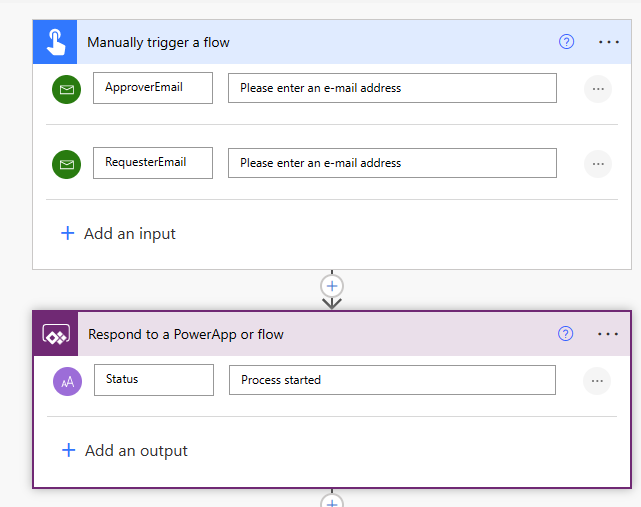Open the RequesterEmail input options menu
The width and height of the screenshot is (641, 507).
point(598,164)
